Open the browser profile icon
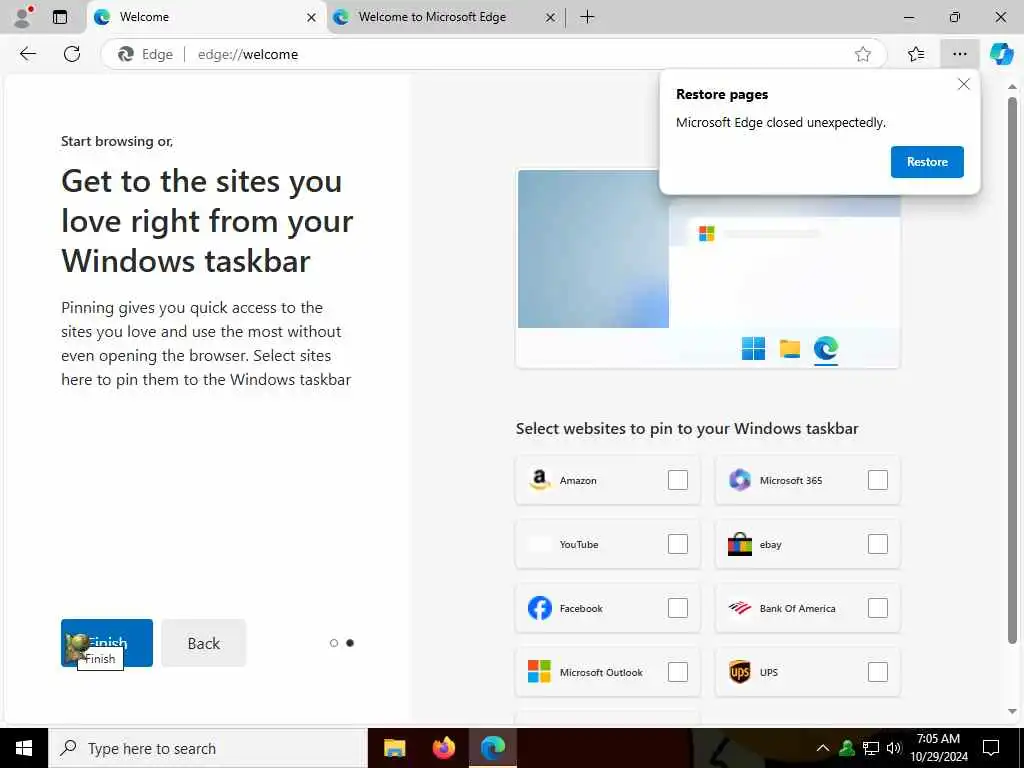Screen dimensions: 1024x768 pos(24,17)
